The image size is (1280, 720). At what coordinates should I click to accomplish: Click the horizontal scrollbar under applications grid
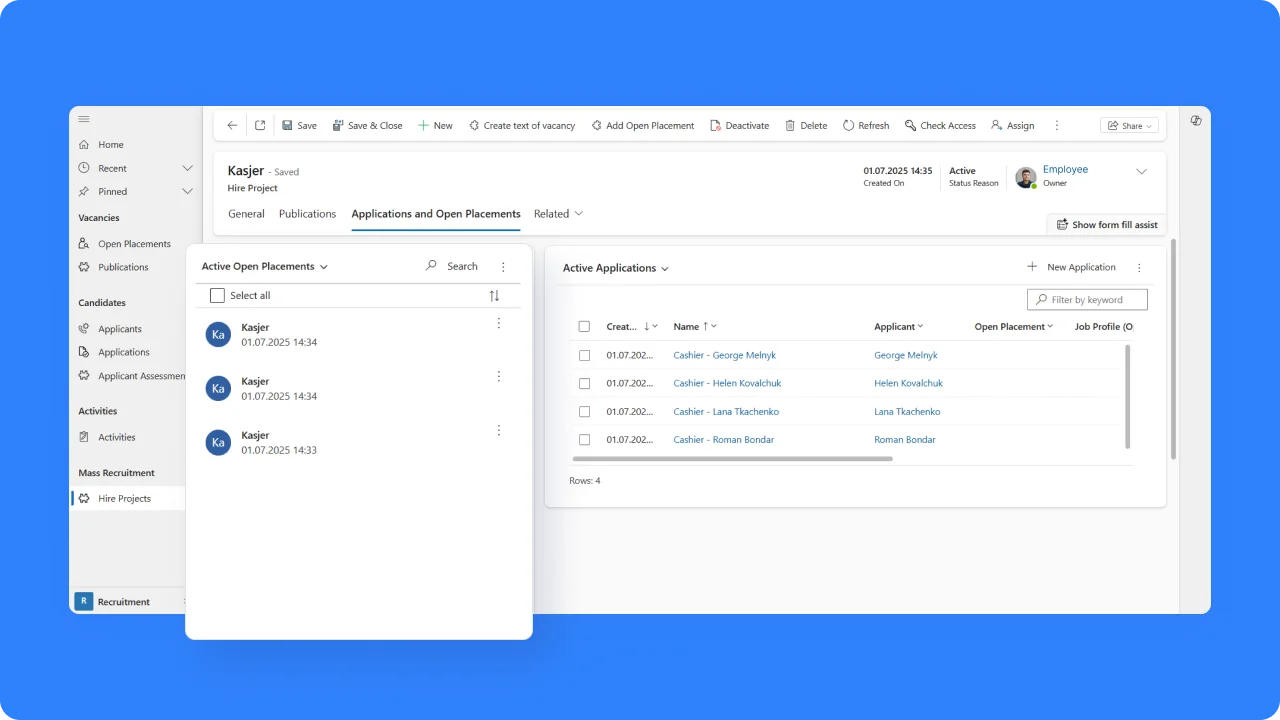(732, 459)
